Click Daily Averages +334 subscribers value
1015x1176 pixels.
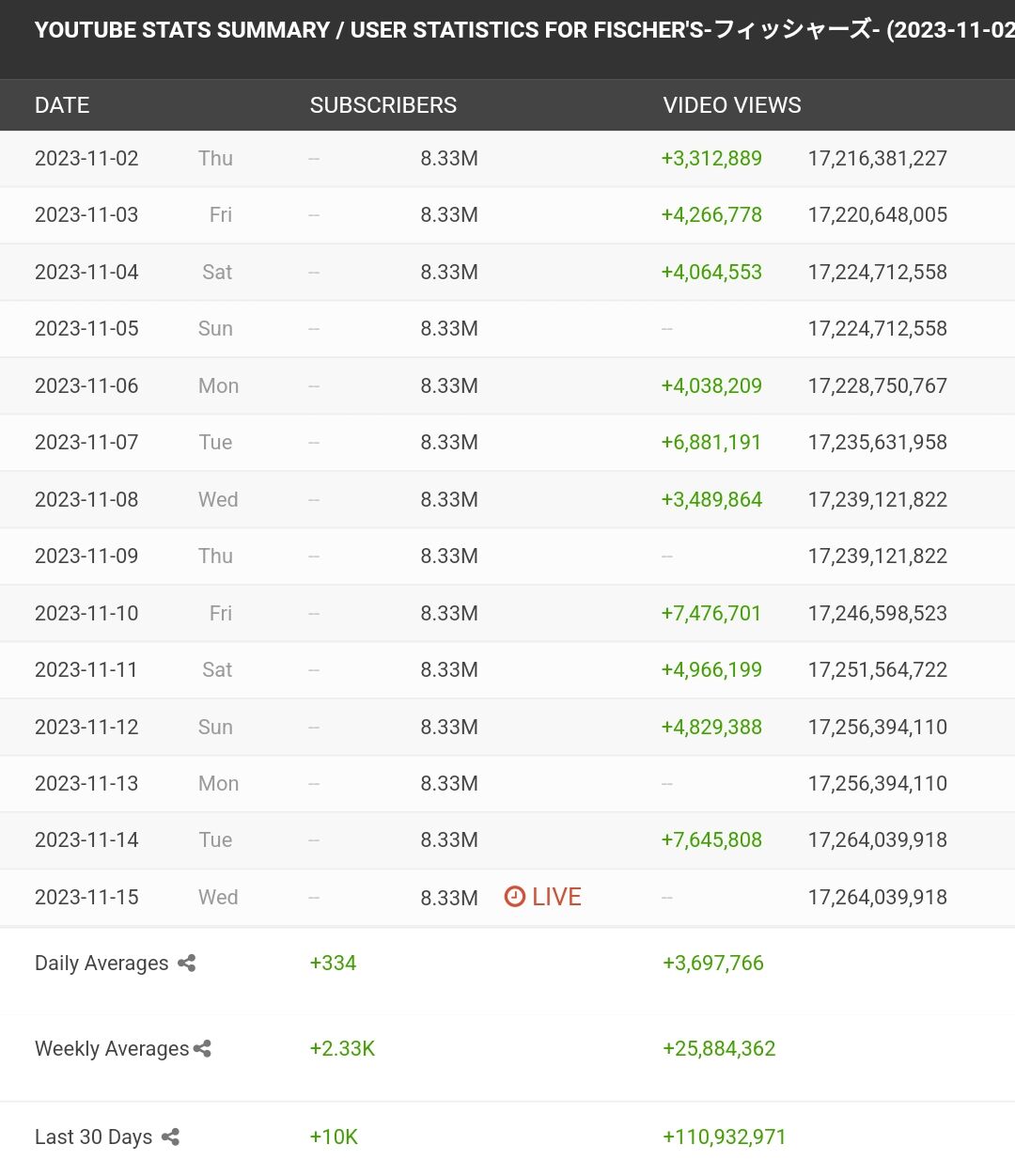(333, 963)
